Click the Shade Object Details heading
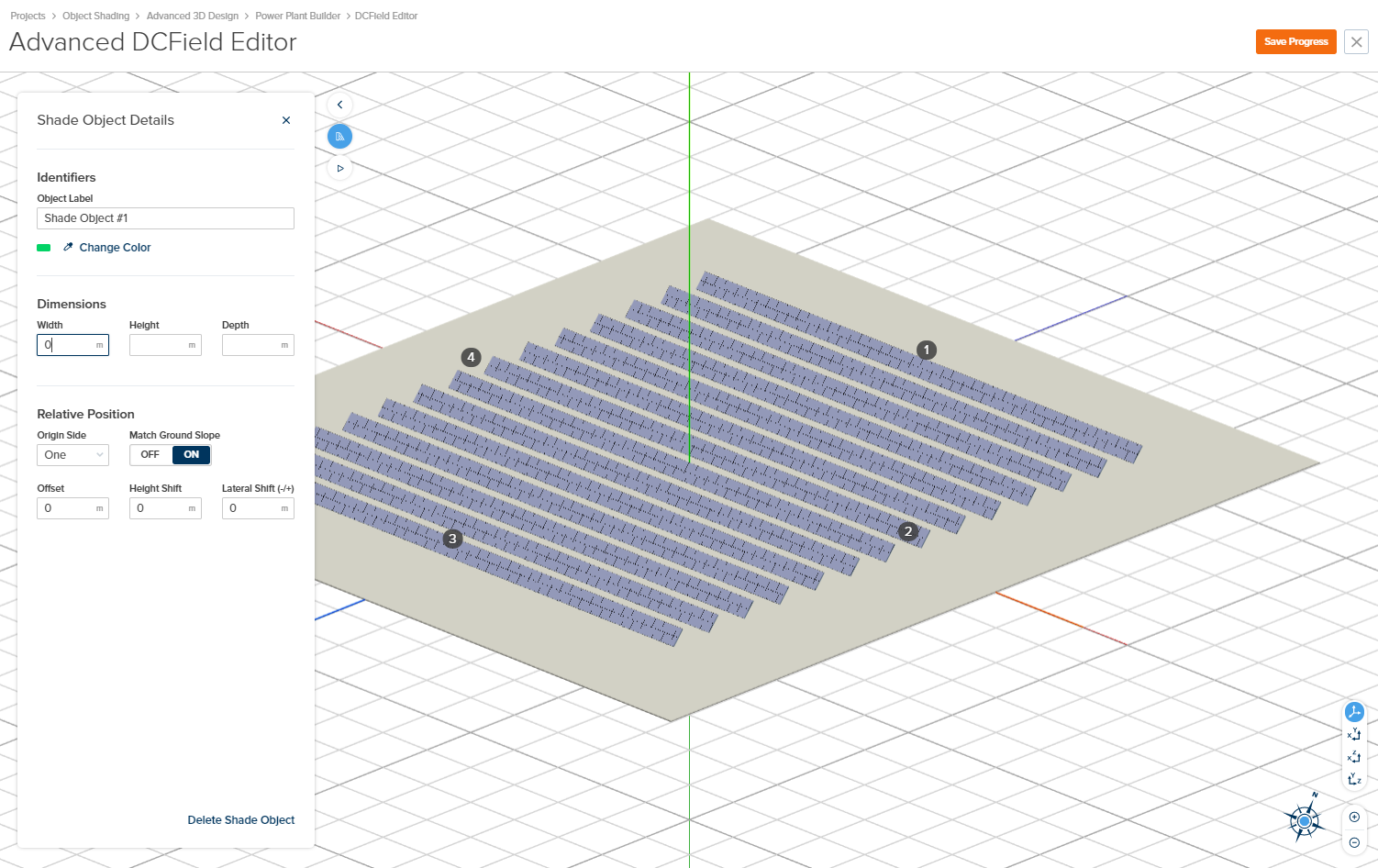1378x868 pixels. pyautogui.click(x=106, y=120)
